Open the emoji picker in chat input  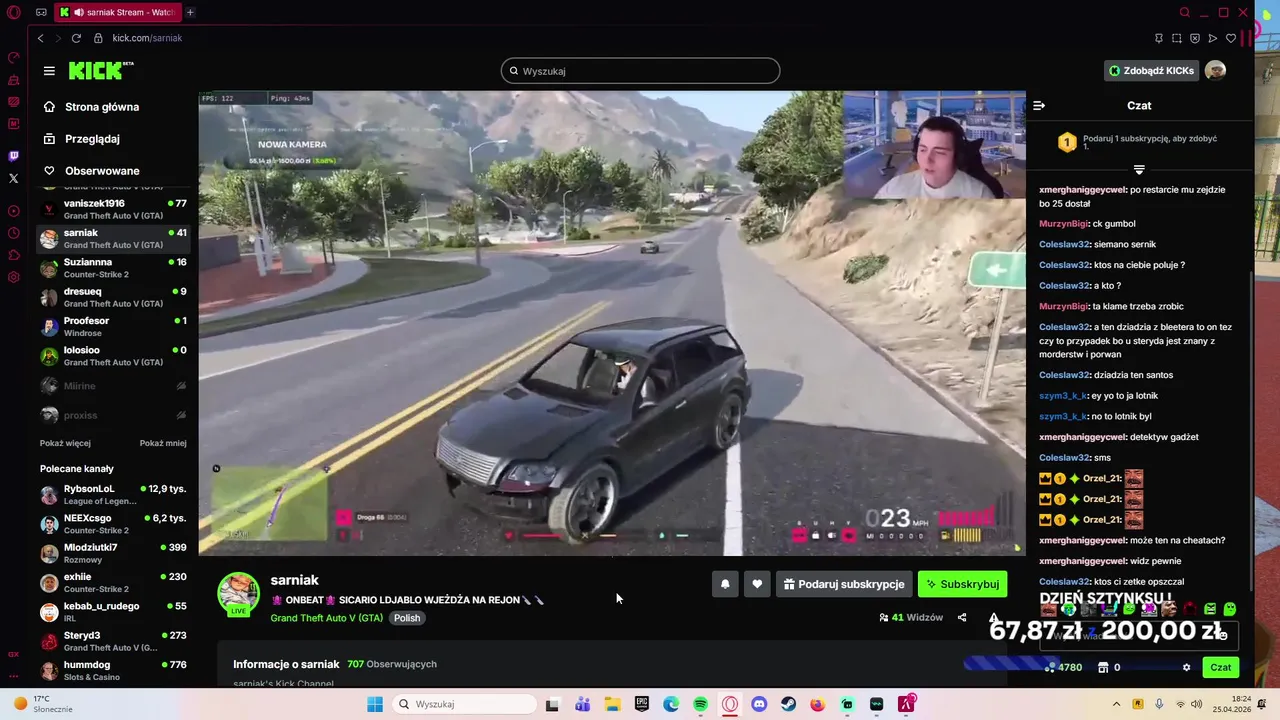pyautogui.click(x=1222, y=635)
